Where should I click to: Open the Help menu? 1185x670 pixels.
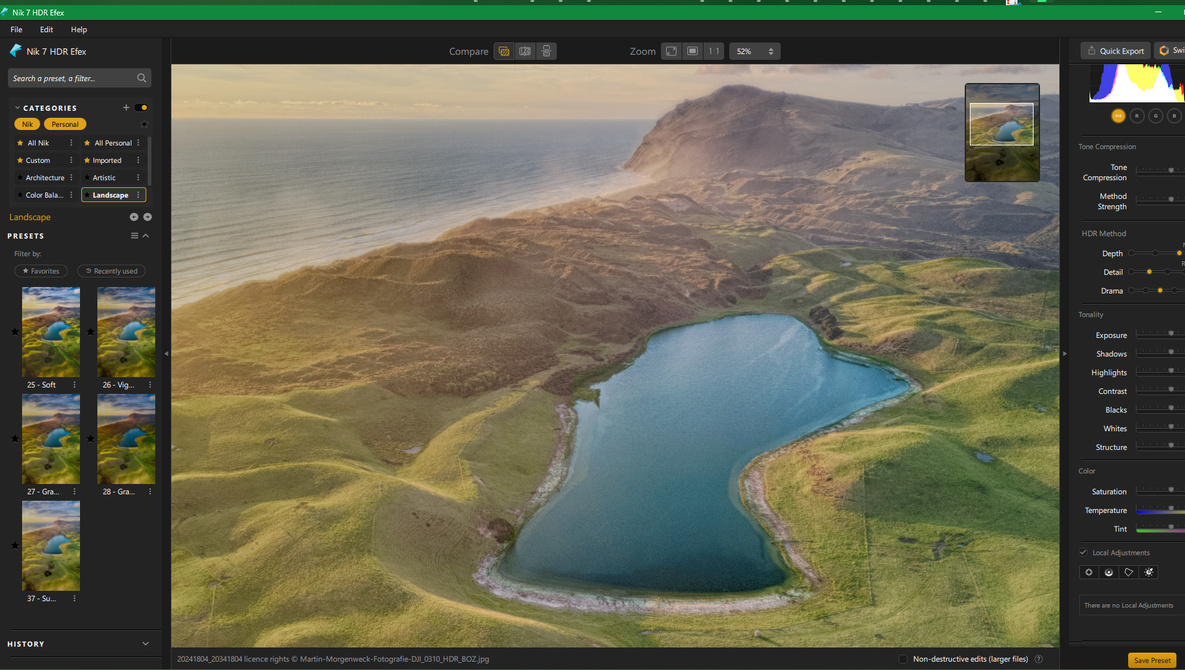tap(79, 29)
